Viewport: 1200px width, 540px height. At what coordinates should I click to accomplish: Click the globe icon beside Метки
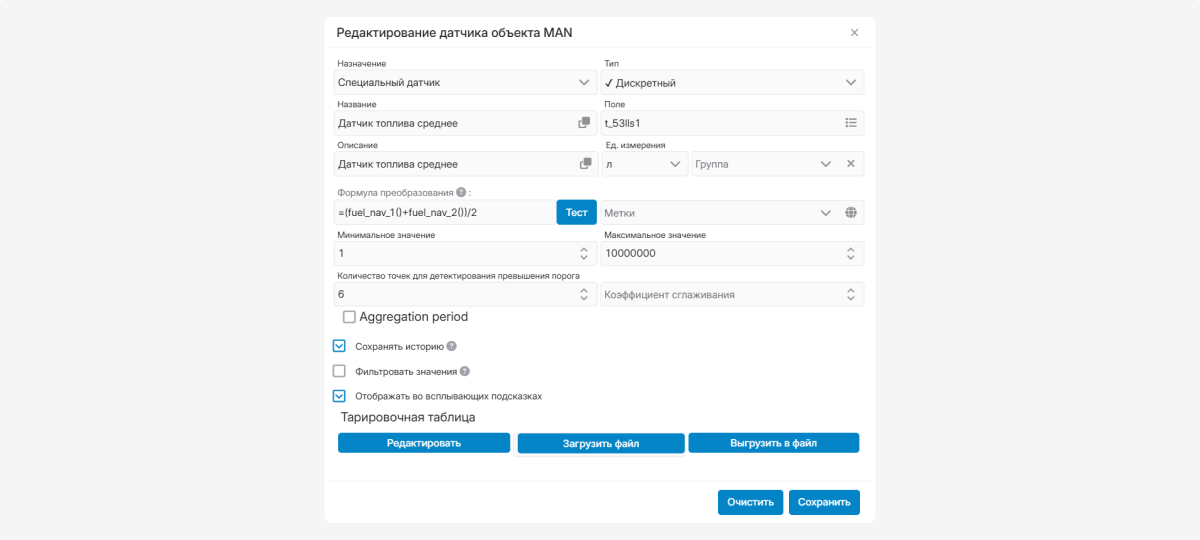click(851, 213)
